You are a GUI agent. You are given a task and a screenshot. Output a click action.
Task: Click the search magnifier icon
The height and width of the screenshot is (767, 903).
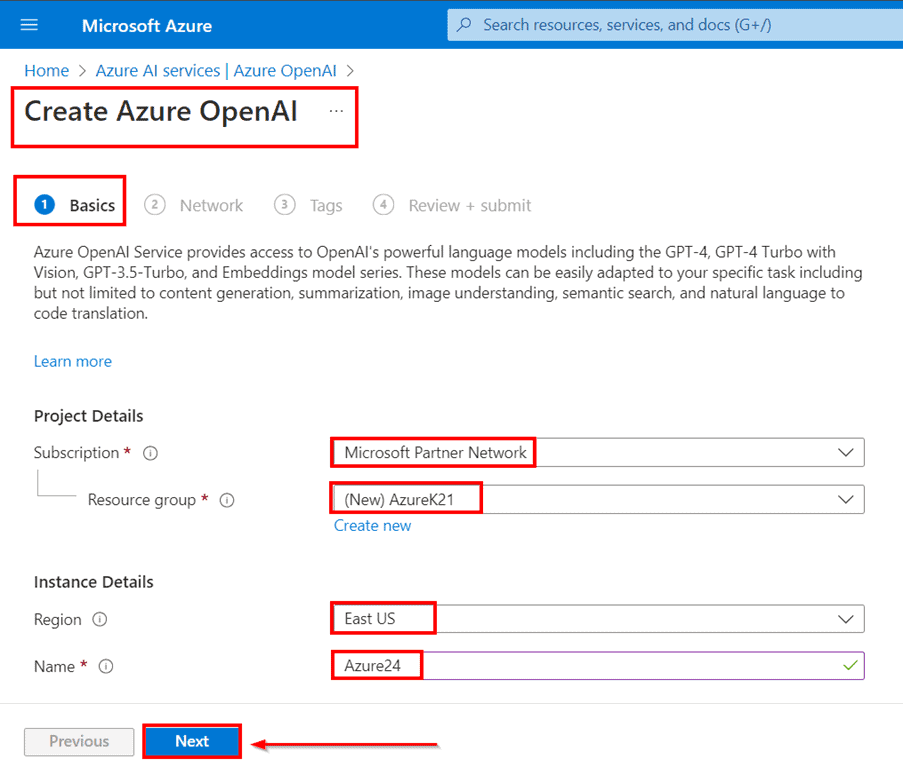tap(464, 25)
